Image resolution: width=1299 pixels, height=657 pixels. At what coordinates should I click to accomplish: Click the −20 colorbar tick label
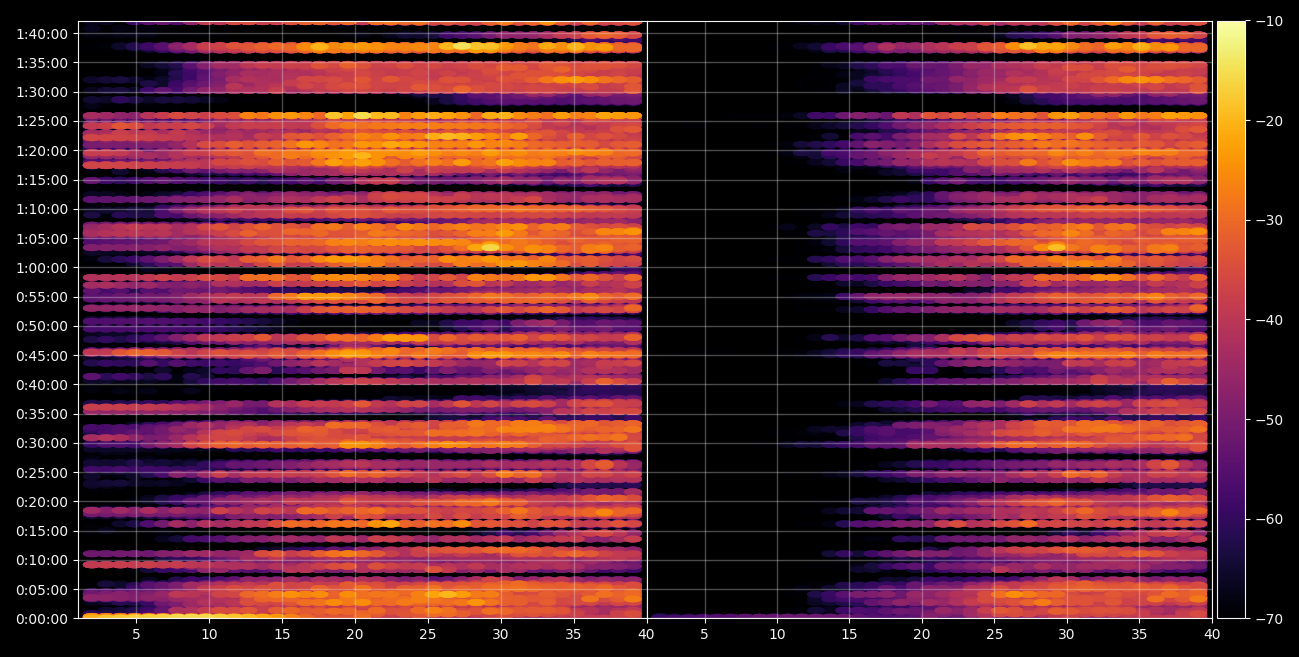tap(1268, 121)
